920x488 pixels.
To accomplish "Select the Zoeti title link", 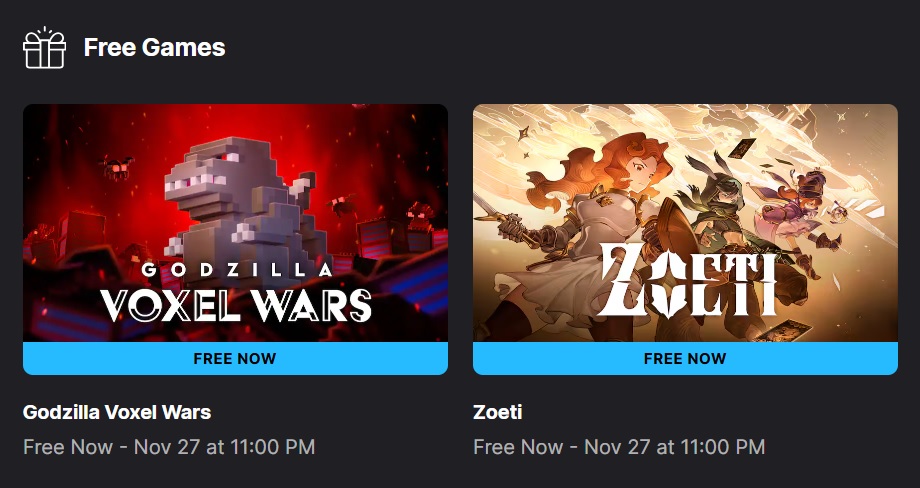I will pyautogui.click(x=498, y=412).
